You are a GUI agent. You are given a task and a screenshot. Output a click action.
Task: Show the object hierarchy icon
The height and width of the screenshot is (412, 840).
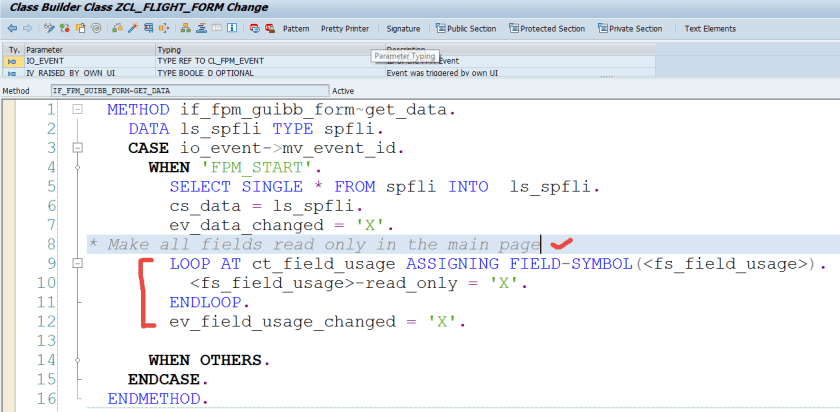coord(185,28)
